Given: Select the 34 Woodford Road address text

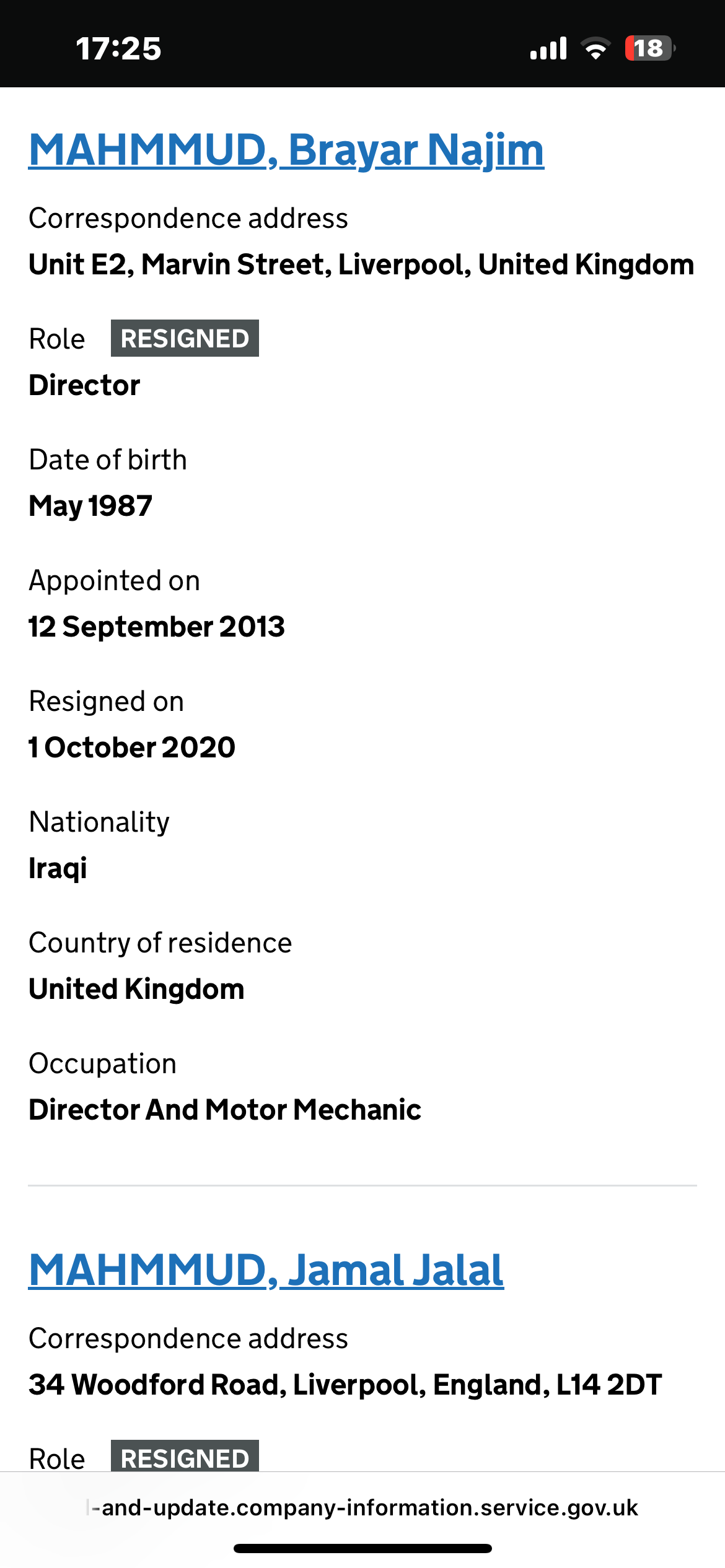Looking at the screenshot, I should click(345, 1385).
